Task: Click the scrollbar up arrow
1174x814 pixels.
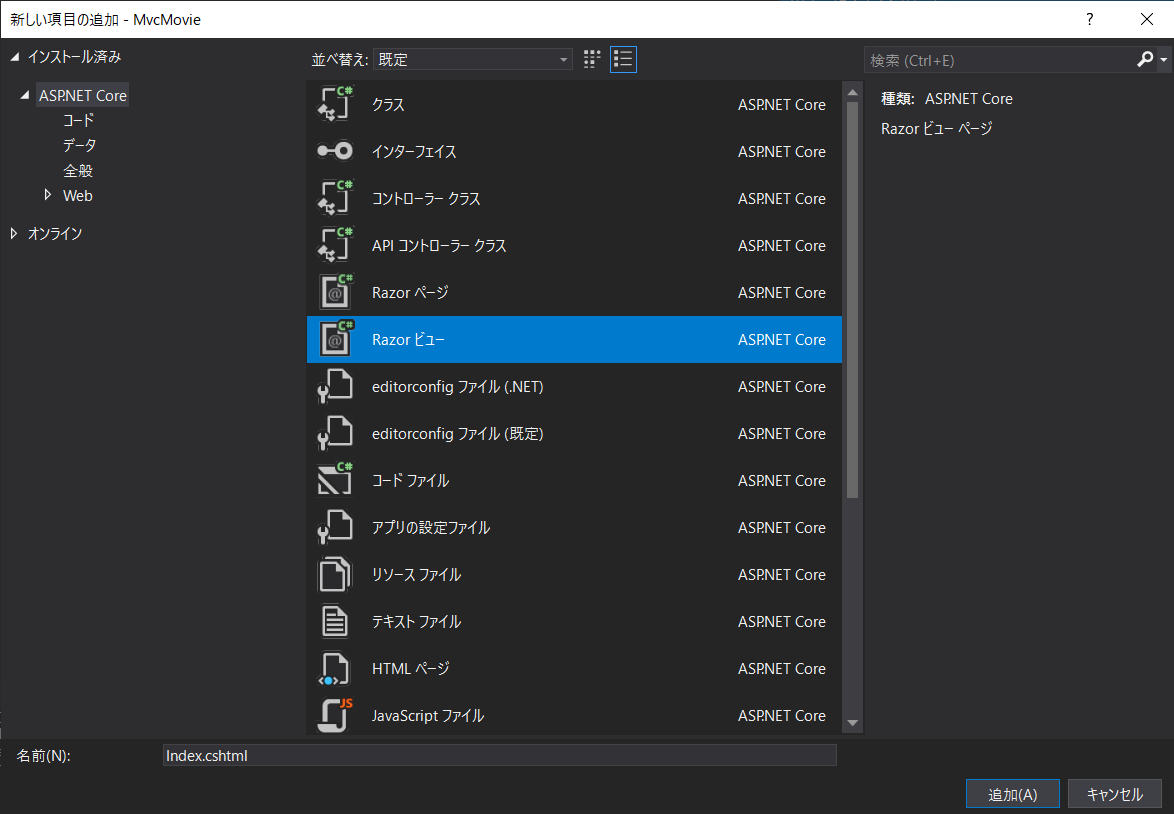Action: click(x=852, y=92)
